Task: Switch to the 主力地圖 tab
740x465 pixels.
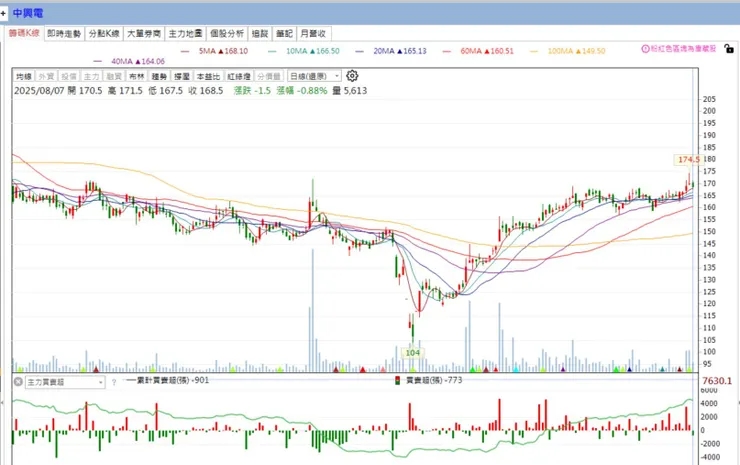Action: click(185, 34)
